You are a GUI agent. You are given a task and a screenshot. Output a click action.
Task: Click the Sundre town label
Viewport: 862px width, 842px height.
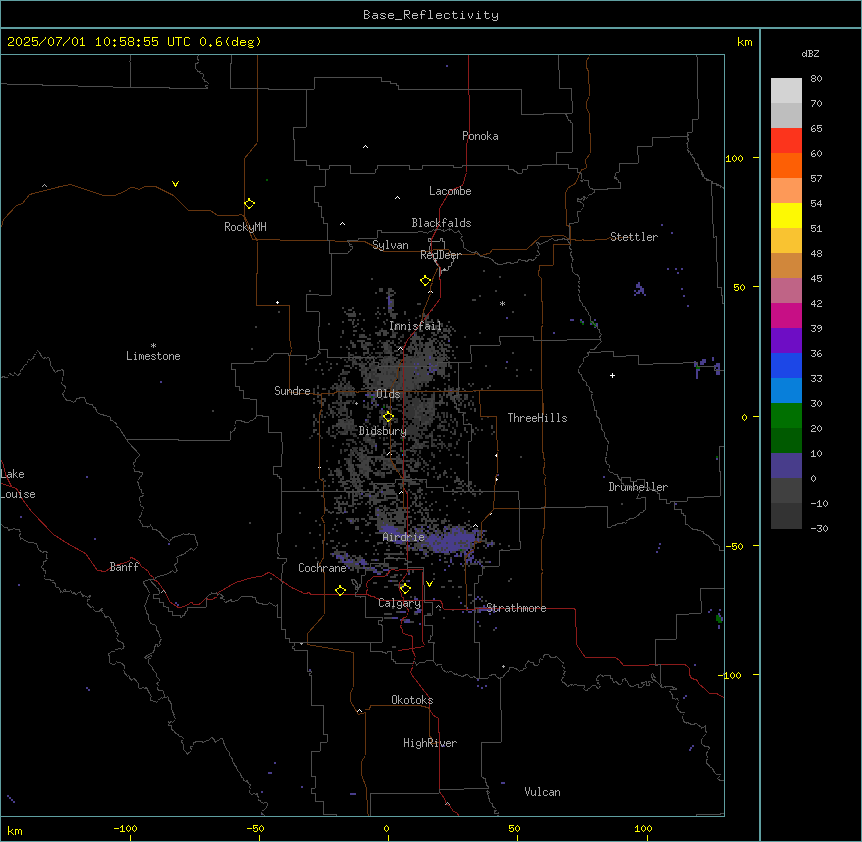pos(292,391)
